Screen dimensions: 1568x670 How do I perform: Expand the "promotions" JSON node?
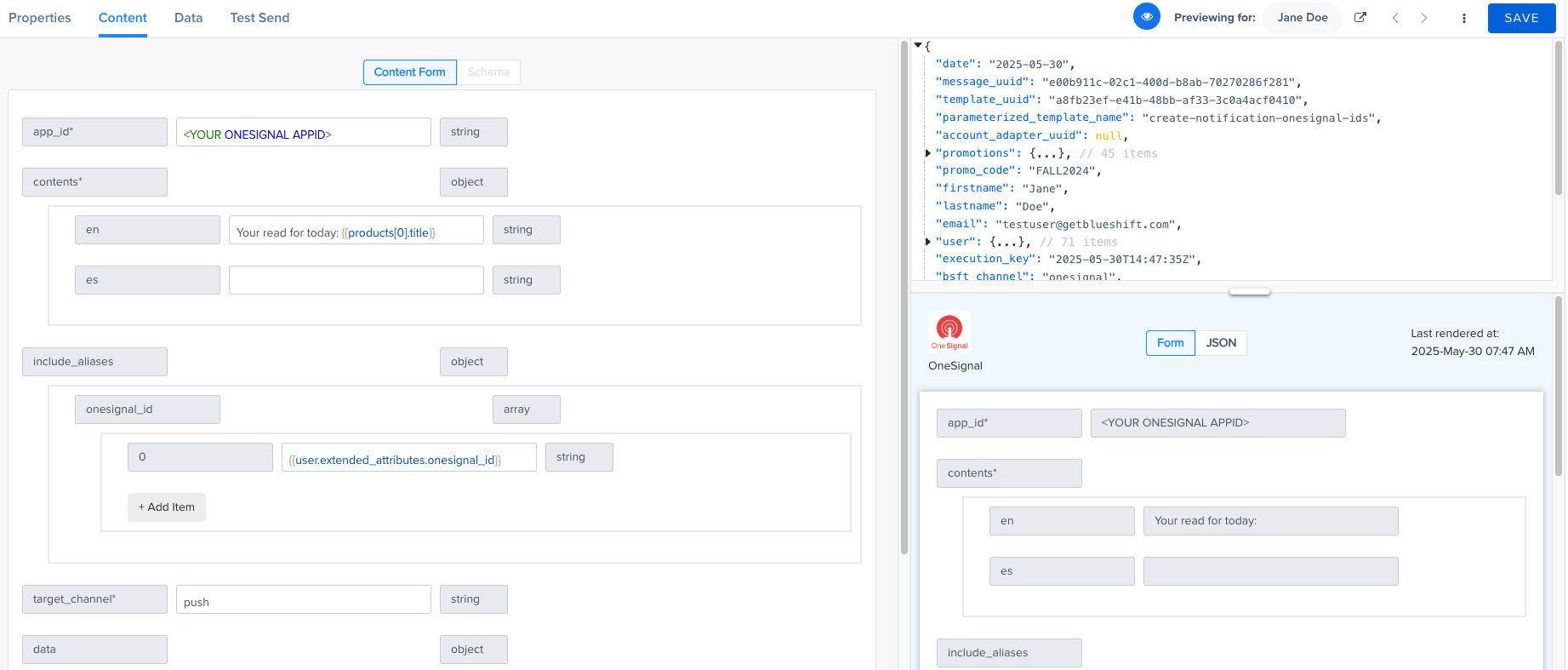pyautogui.click(x=928, y=153)
